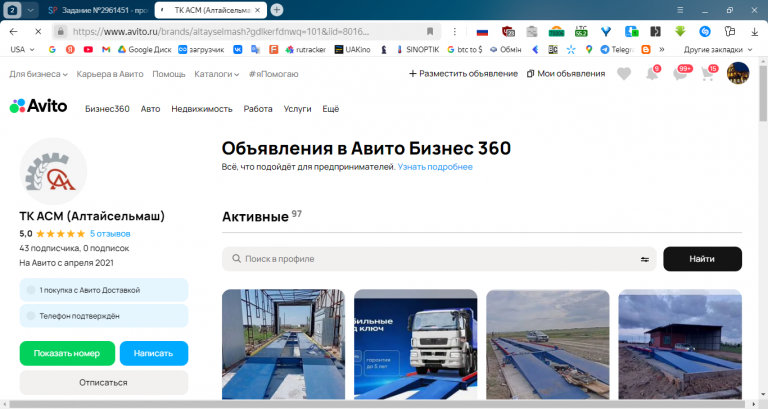This screenshot has width=768, height=409.
Task: Open the Помощь link
Action: (x=168, y=74)
